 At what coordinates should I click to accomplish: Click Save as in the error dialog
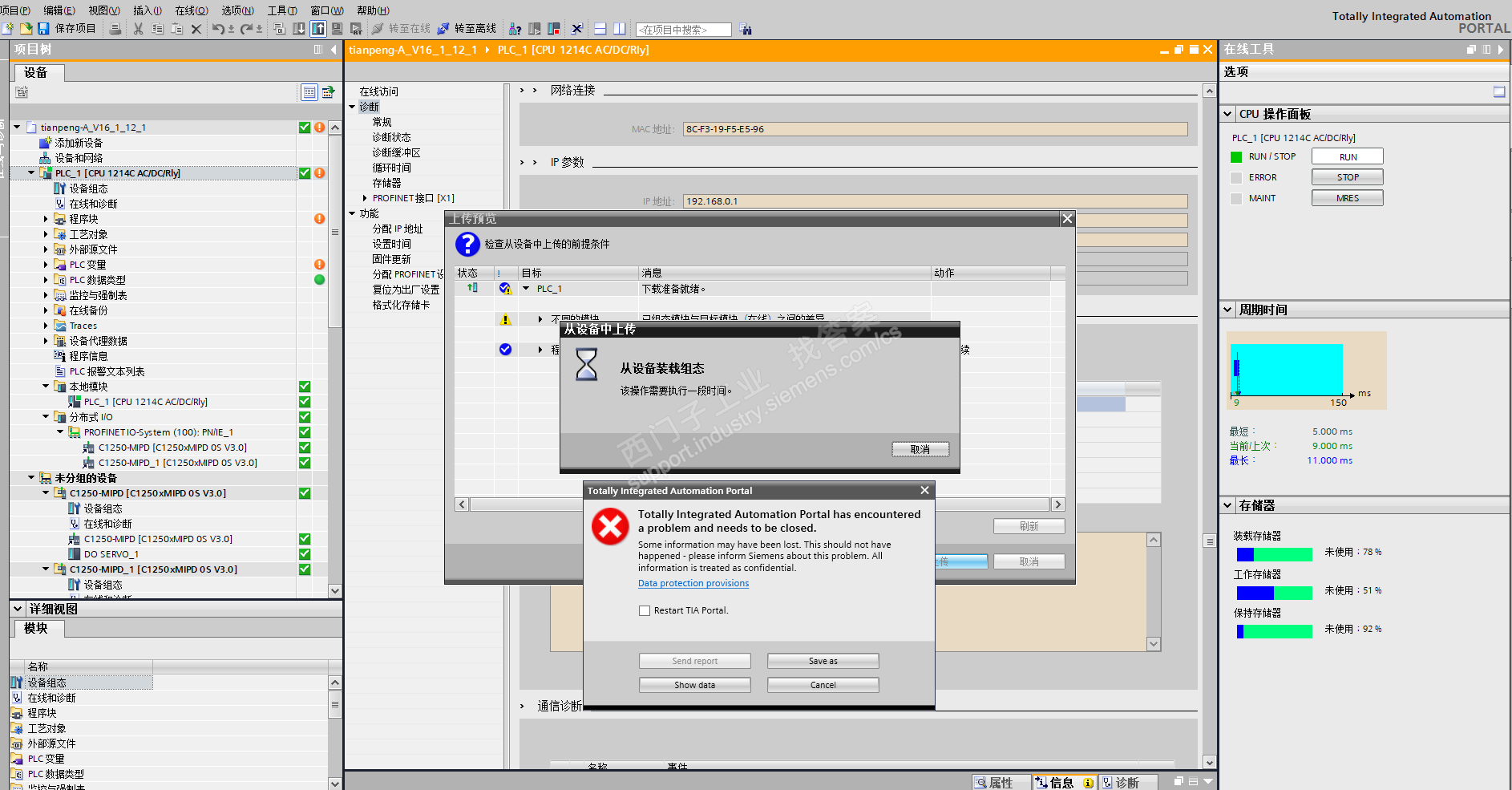(823, 661)
